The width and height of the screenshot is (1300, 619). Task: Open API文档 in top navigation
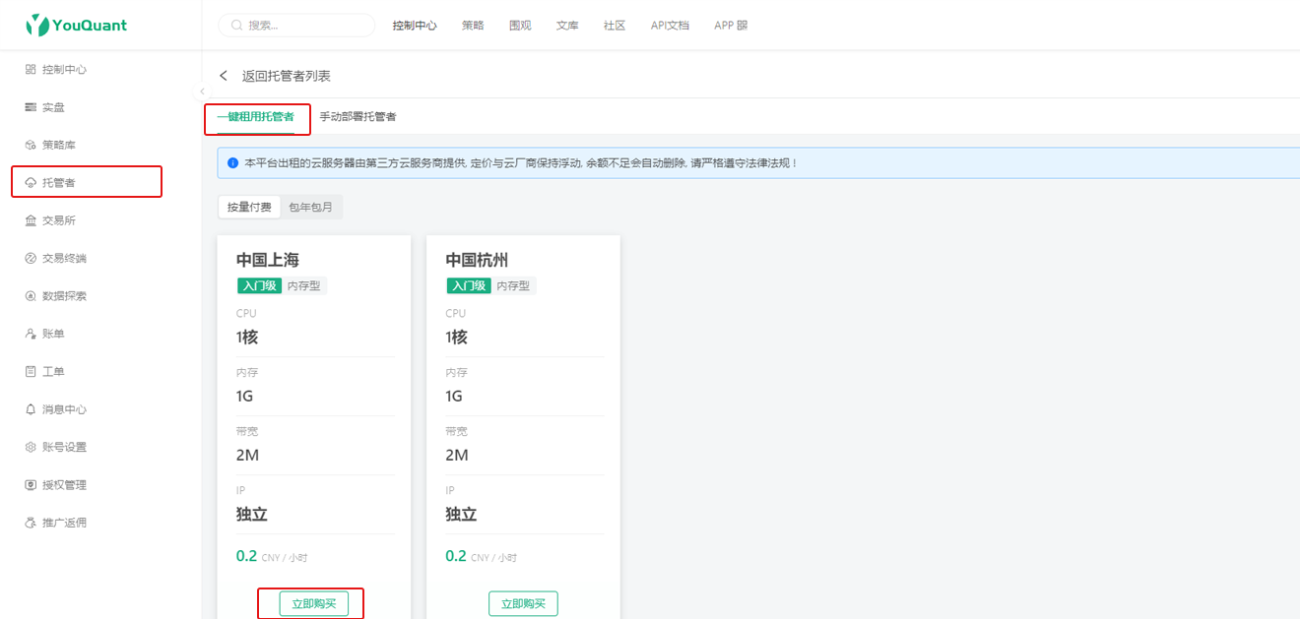[x=670, y=26]
